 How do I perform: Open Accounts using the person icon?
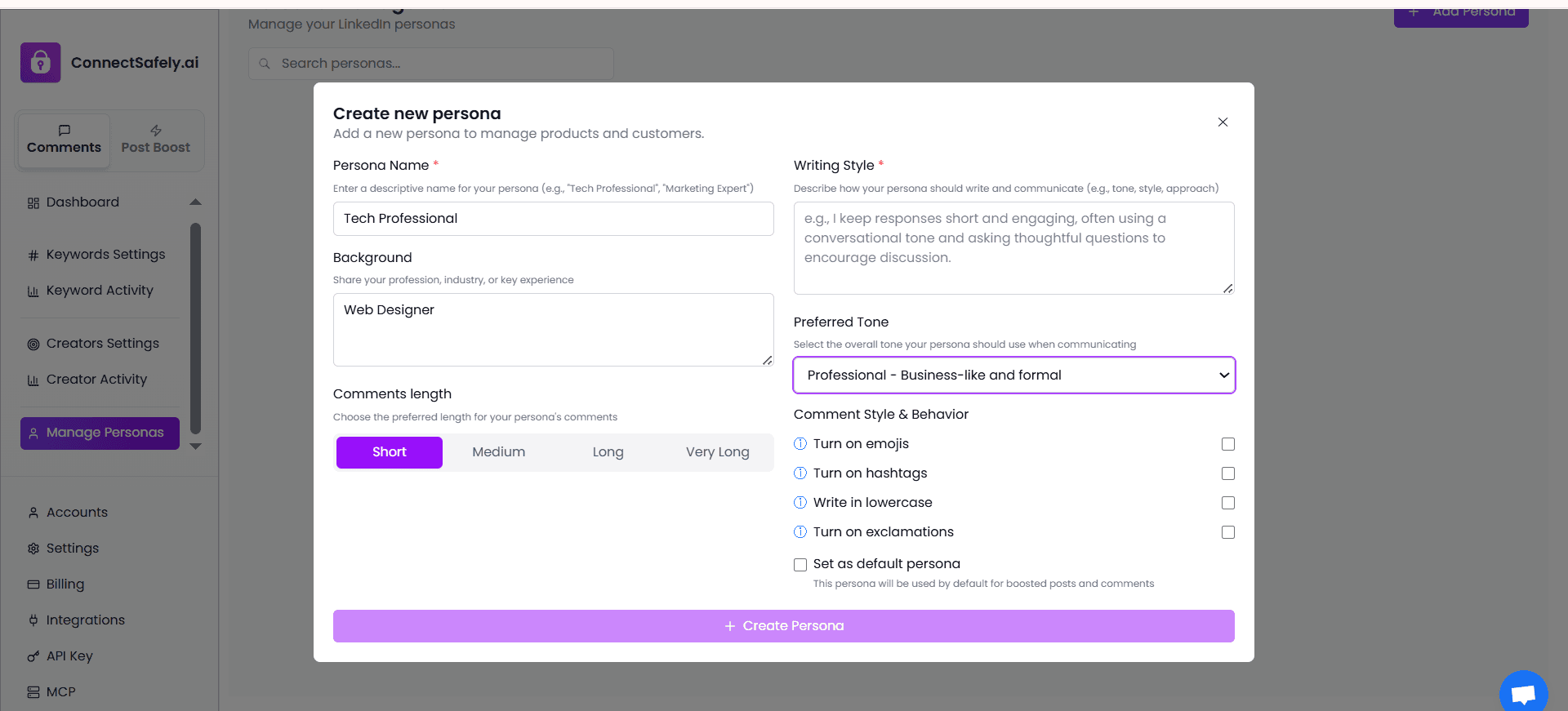coord(33,512)
